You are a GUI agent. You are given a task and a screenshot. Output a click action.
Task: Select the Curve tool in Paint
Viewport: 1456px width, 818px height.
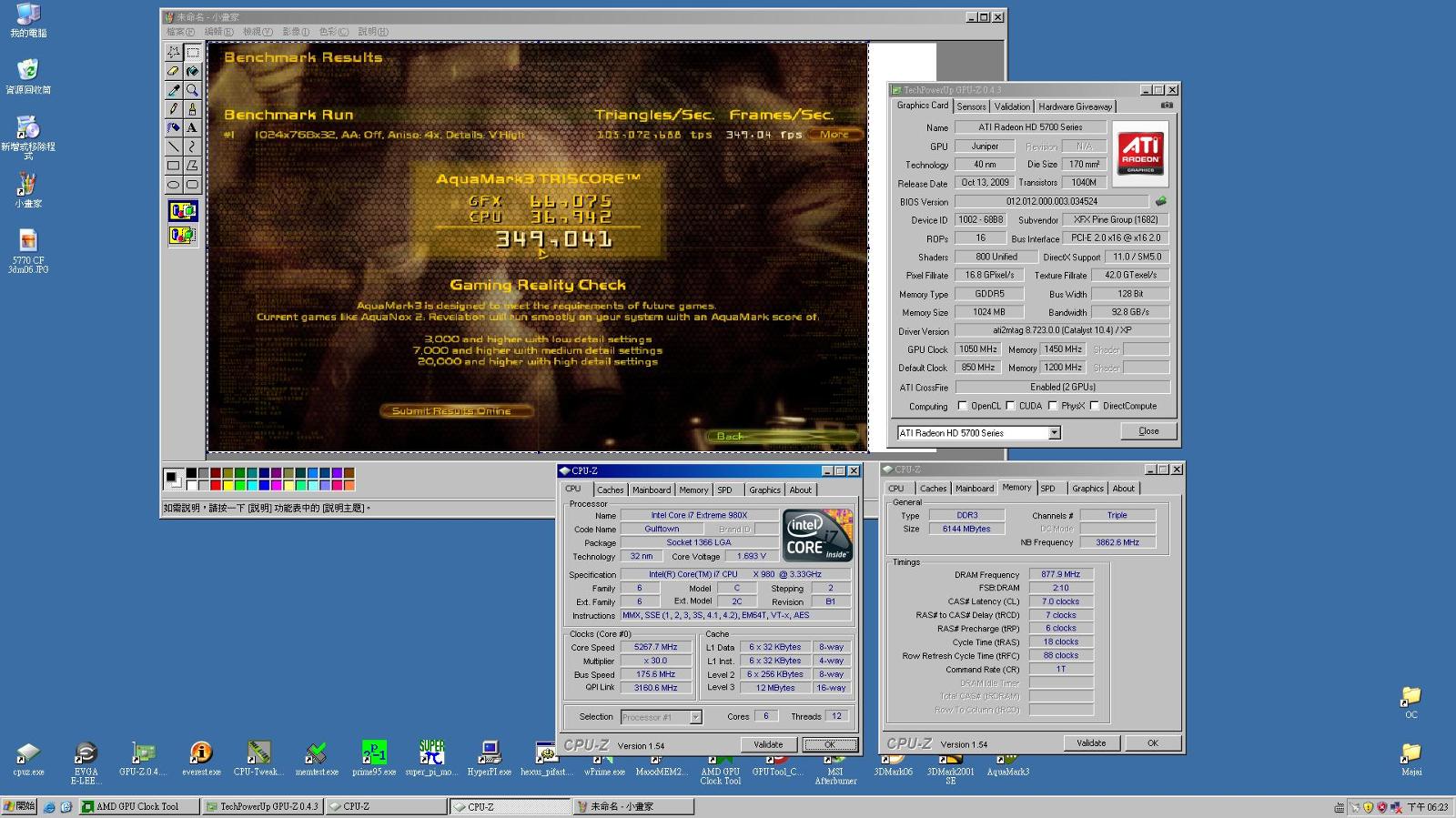192,146
